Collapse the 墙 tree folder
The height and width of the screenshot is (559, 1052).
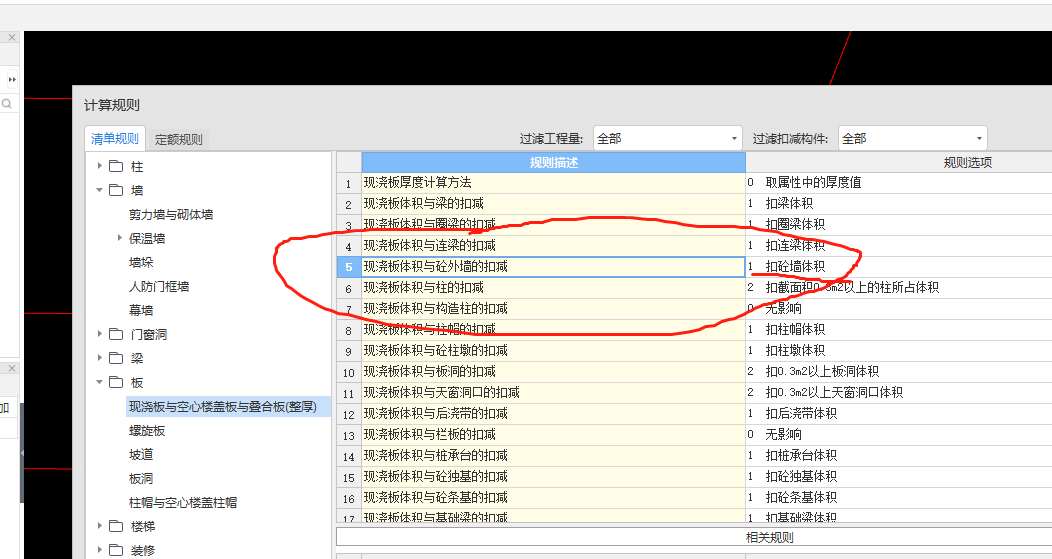pyautogui.click(x=99, y=190)
